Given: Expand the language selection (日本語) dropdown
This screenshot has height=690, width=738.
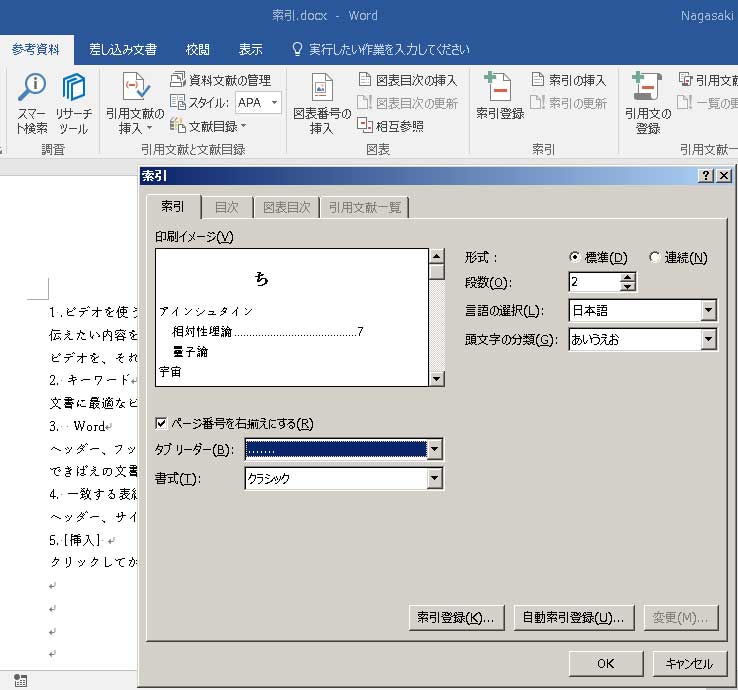Looking at the screenshot, I should 708,311.
